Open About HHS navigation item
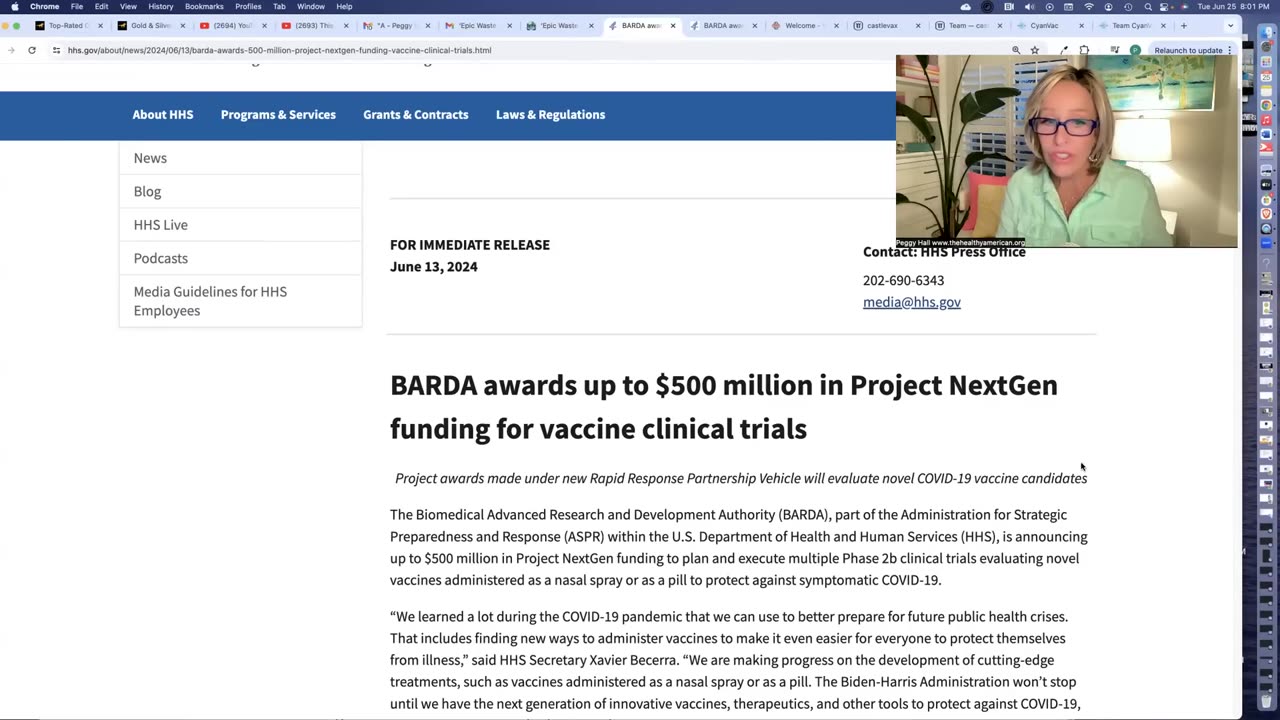 point(163,114)
